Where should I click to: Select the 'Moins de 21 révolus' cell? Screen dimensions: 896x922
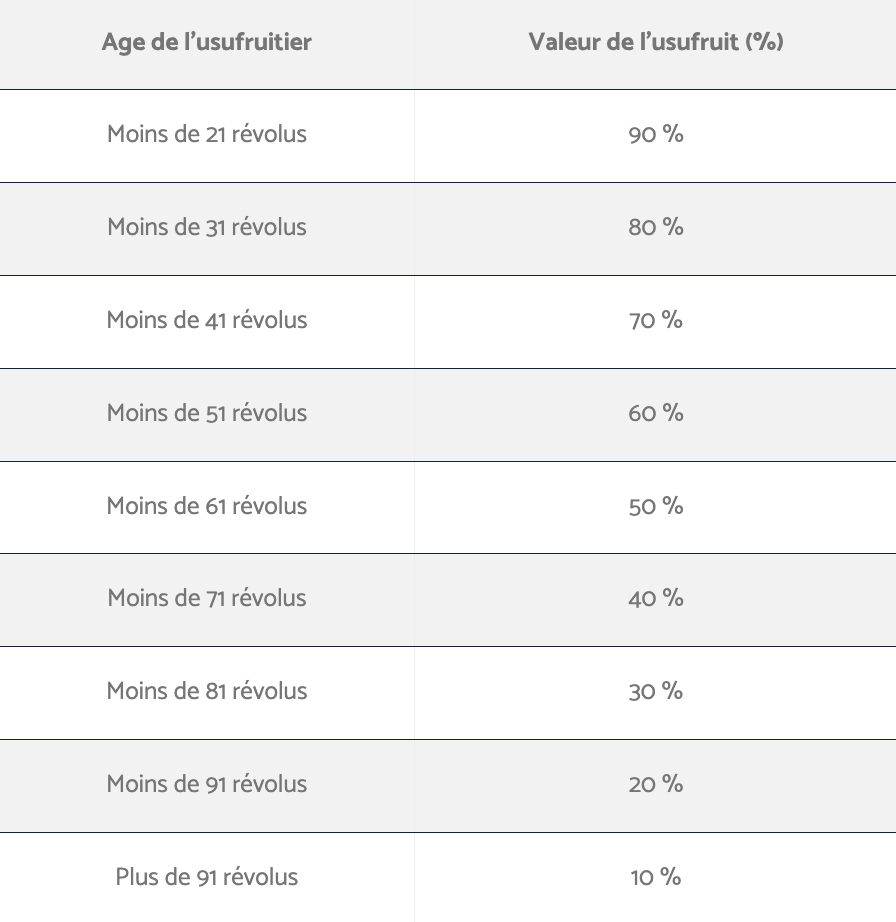[x=206, y=135]
